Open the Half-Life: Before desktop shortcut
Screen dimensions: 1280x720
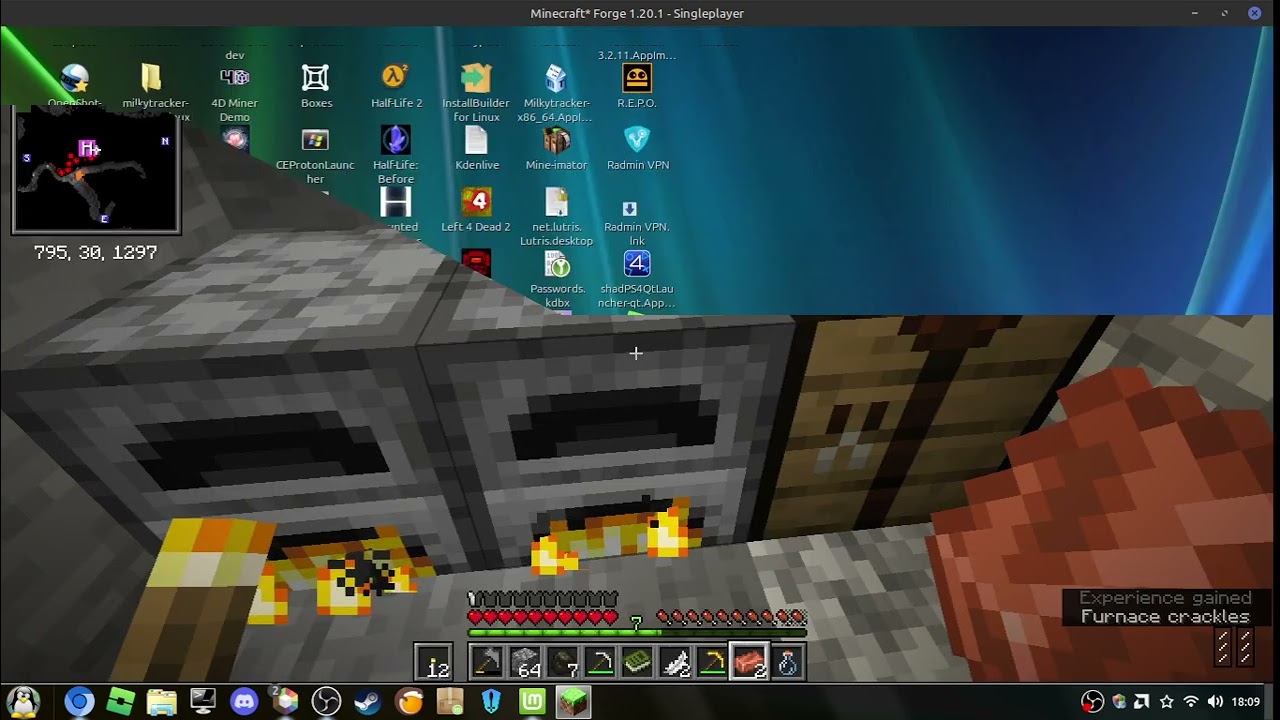point(396,155)
